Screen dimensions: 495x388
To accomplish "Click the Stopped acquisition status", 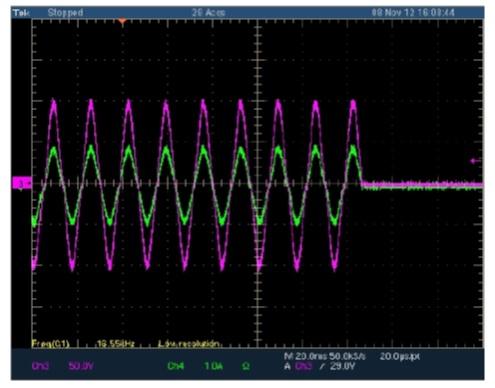I will pyautogui.click(x=65, y=13).
